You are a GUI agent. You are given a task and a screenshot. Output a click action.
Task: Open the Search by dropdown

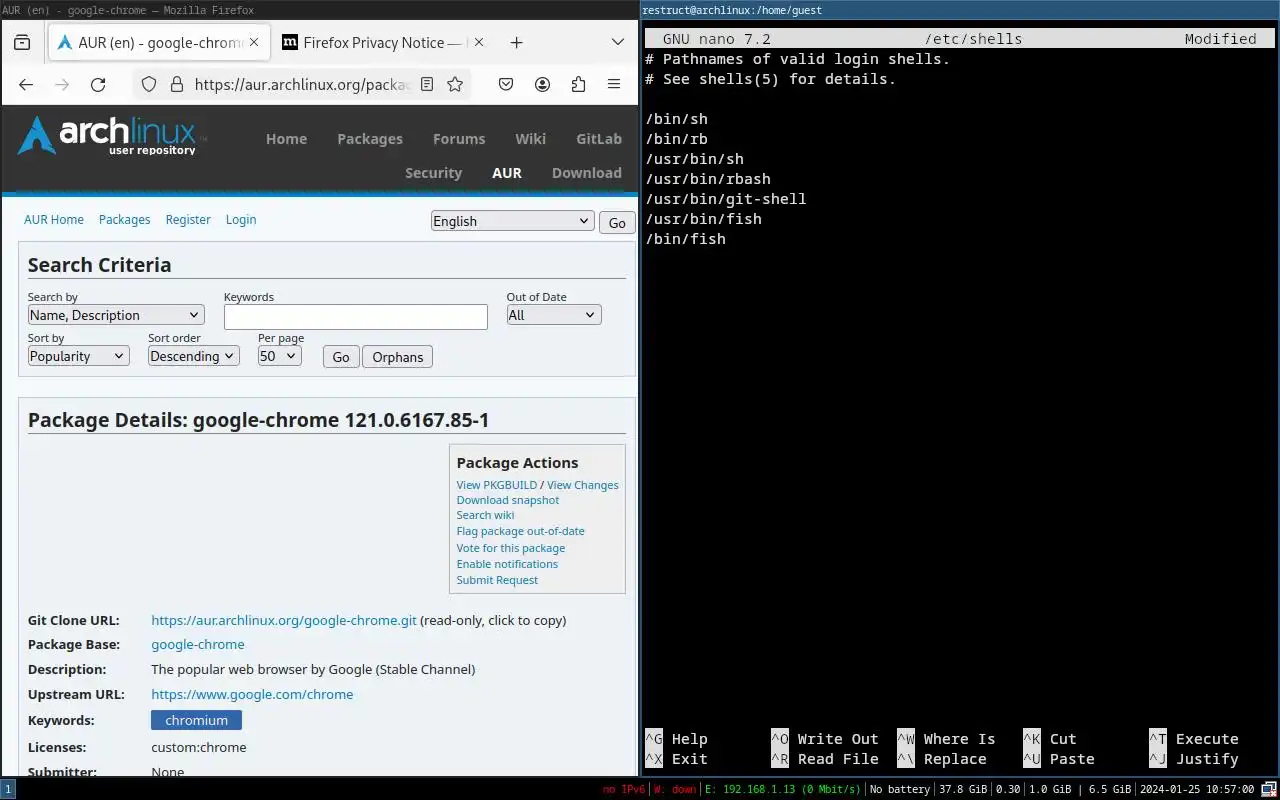click(116, 315)
